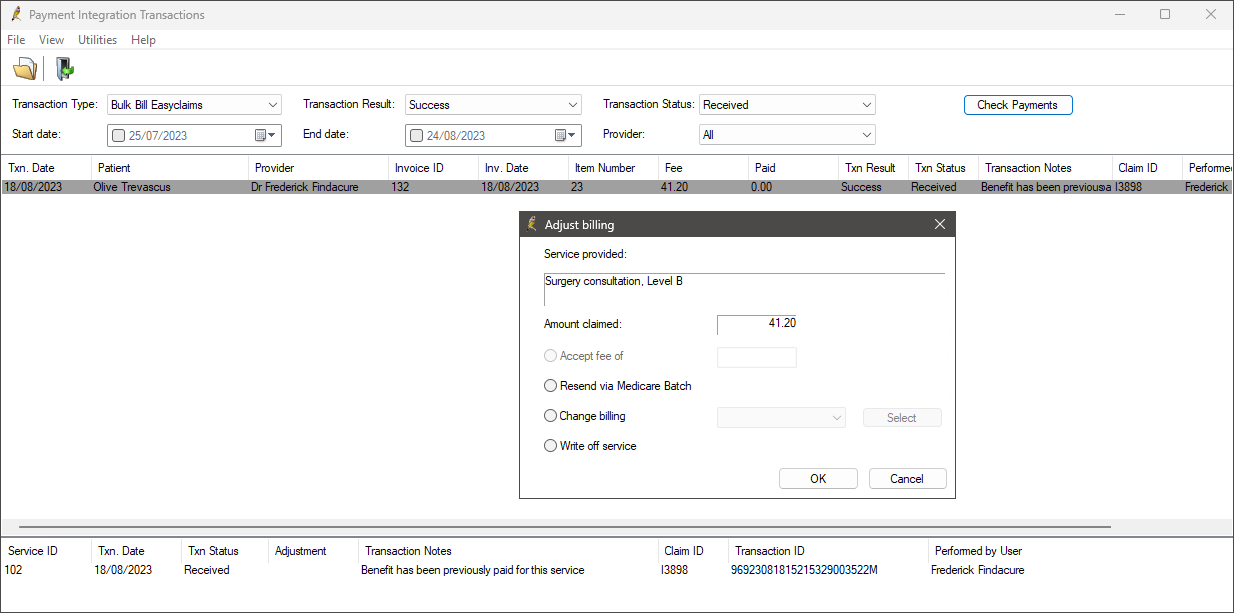
Task: Click upper Transaction Notes column header
Action: [1045, 168]
